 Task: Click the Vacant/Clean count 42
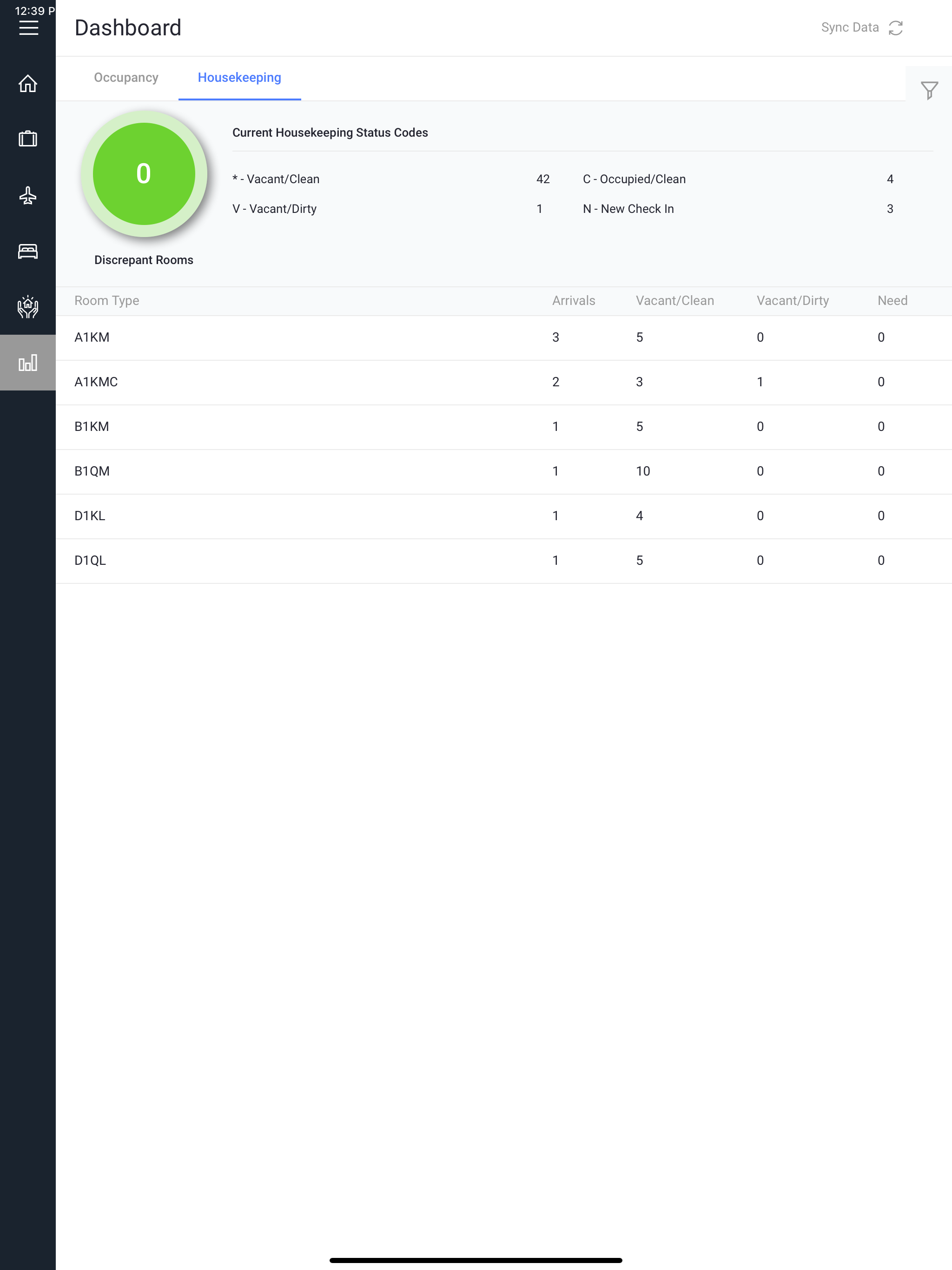click(543, 179)
